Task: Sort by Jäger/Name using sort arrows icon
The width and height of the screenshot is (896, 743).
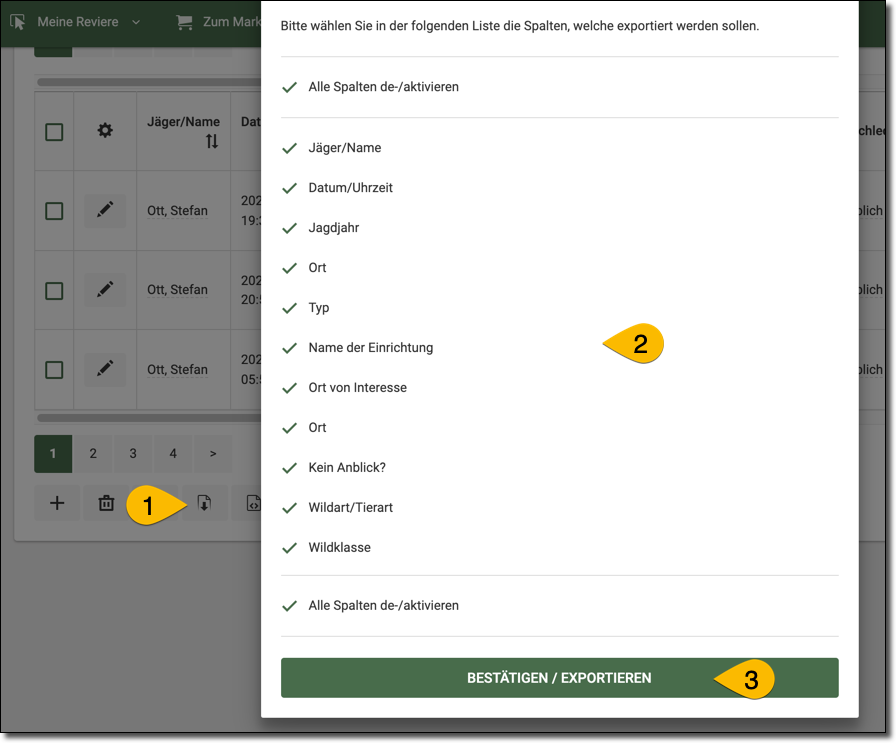Action: point(212,142)
